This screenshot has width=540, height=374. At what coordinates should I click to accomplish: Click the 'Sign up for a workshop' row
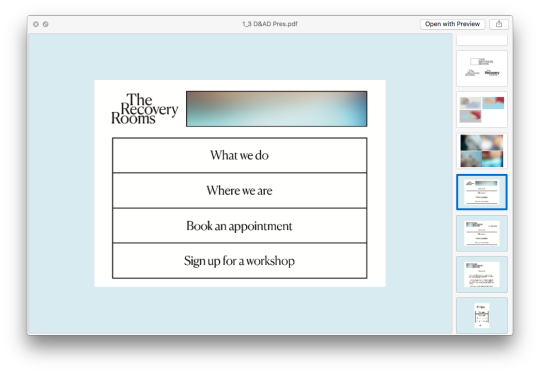pos(239,261)
